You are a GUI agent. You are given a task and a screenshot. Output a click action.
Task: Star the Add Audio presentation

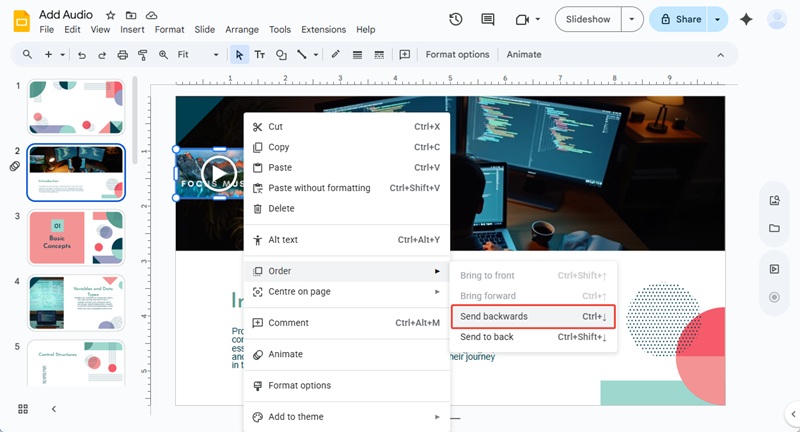point(110,15)
